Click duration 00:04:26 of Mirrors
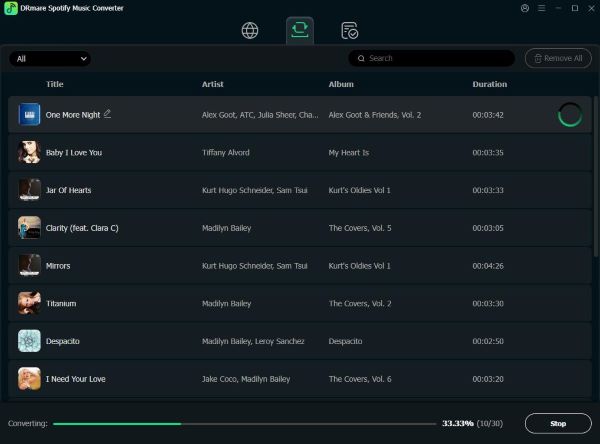 point(488,266)
